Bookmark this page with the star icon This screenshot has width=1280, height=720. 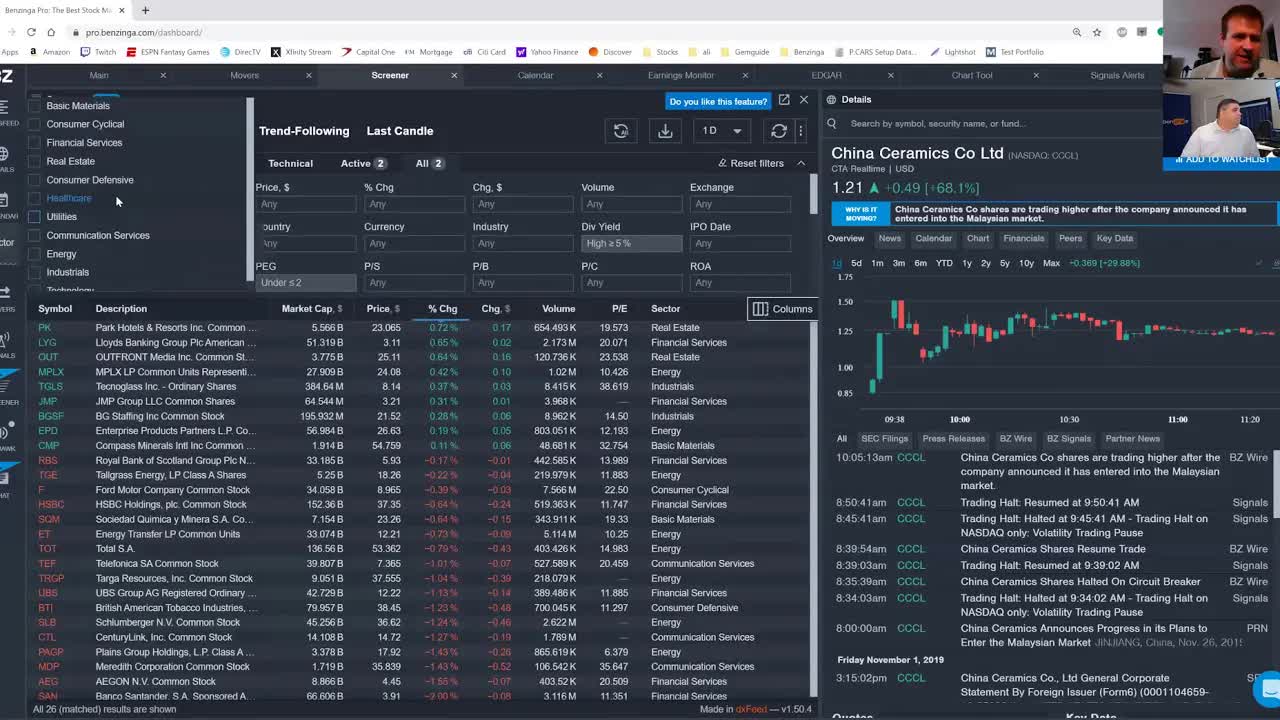click(x=1097, y=32)
